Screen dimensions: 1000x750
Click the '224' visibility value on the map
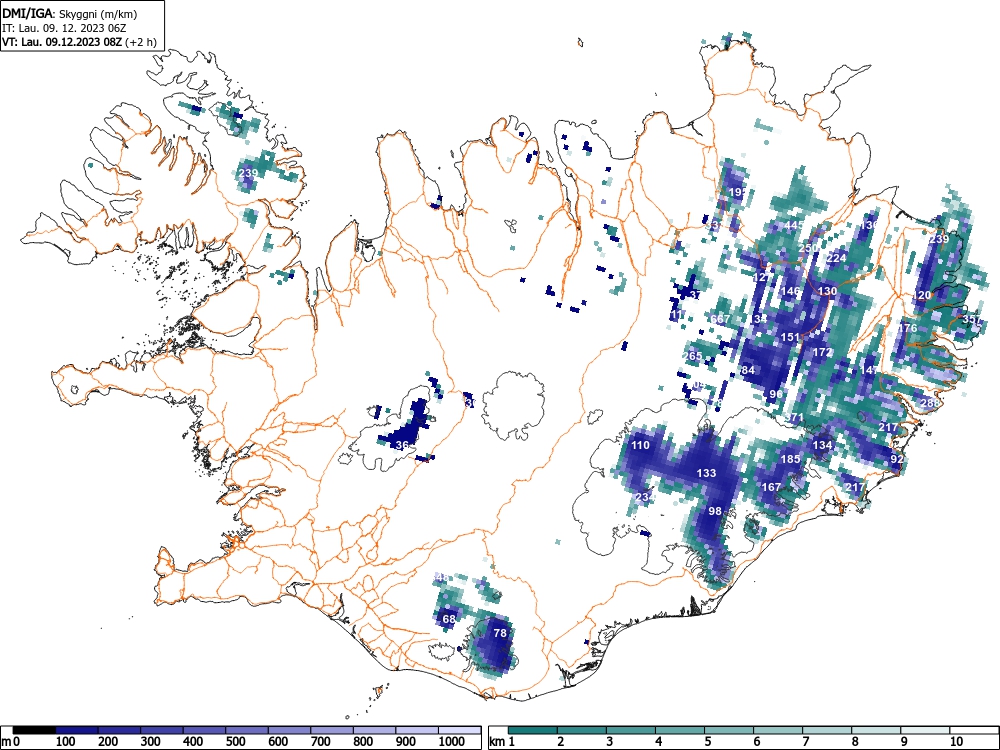point(836,258)
